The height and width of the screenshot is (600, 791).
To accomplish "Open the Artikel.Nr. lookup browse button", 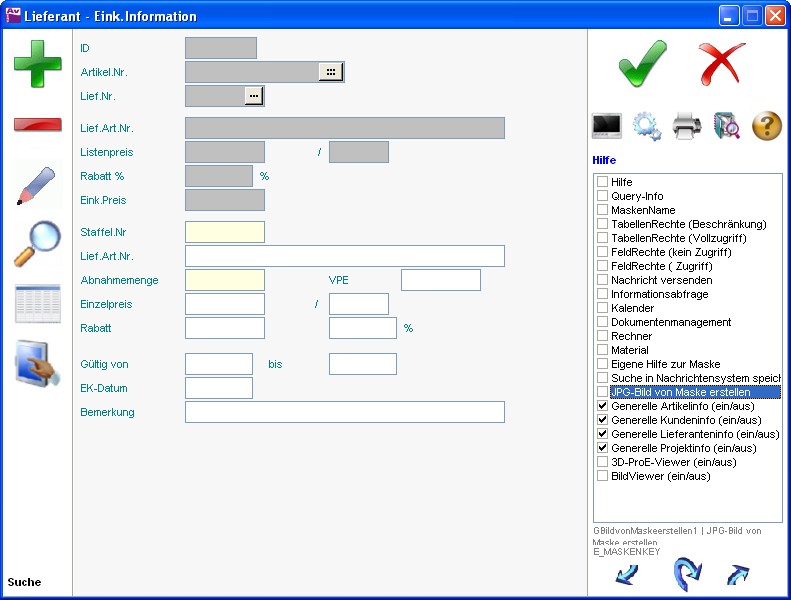I will tap(330, 72).
